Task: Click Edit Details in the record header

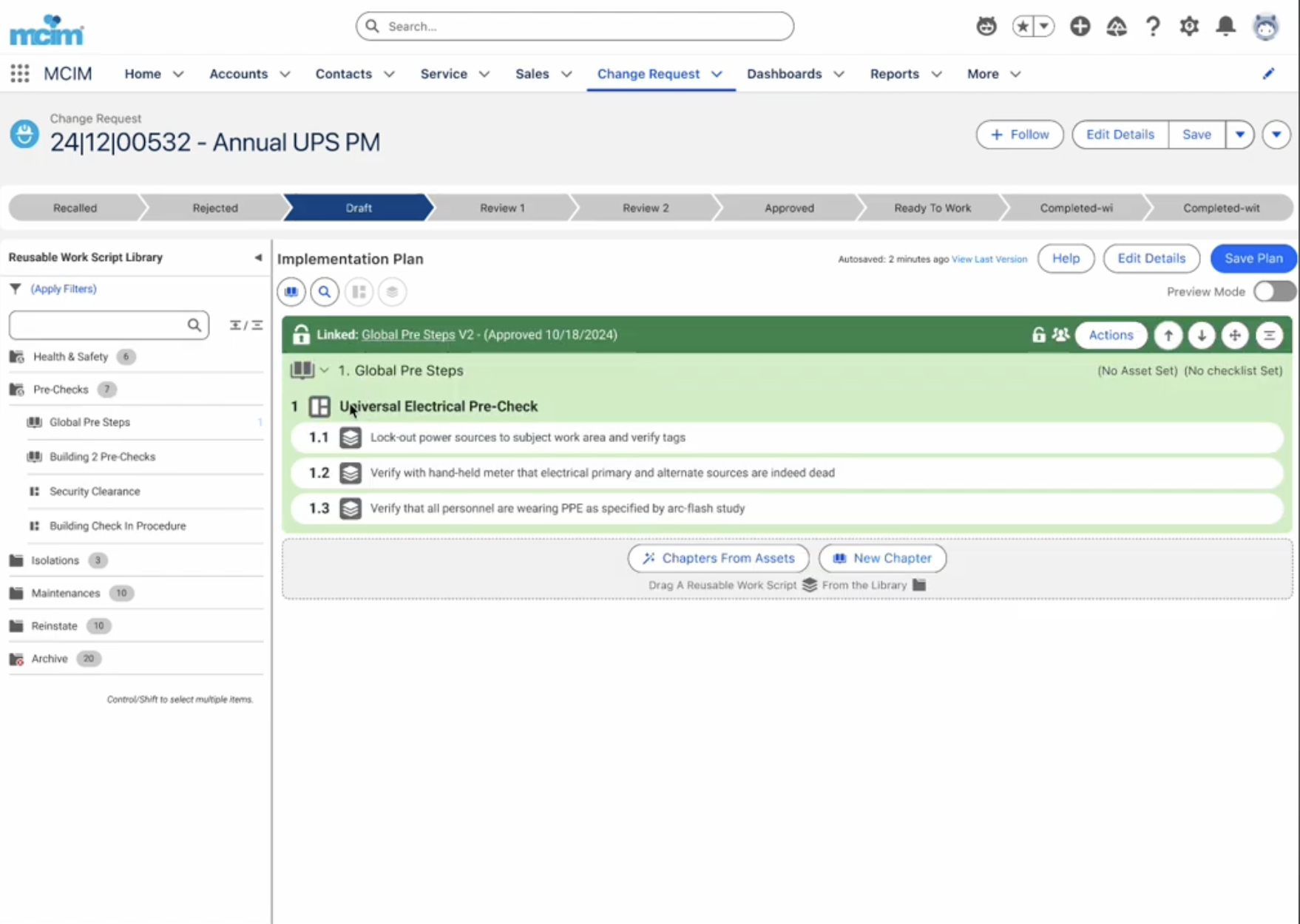Action: click(x=1120, y=135)
